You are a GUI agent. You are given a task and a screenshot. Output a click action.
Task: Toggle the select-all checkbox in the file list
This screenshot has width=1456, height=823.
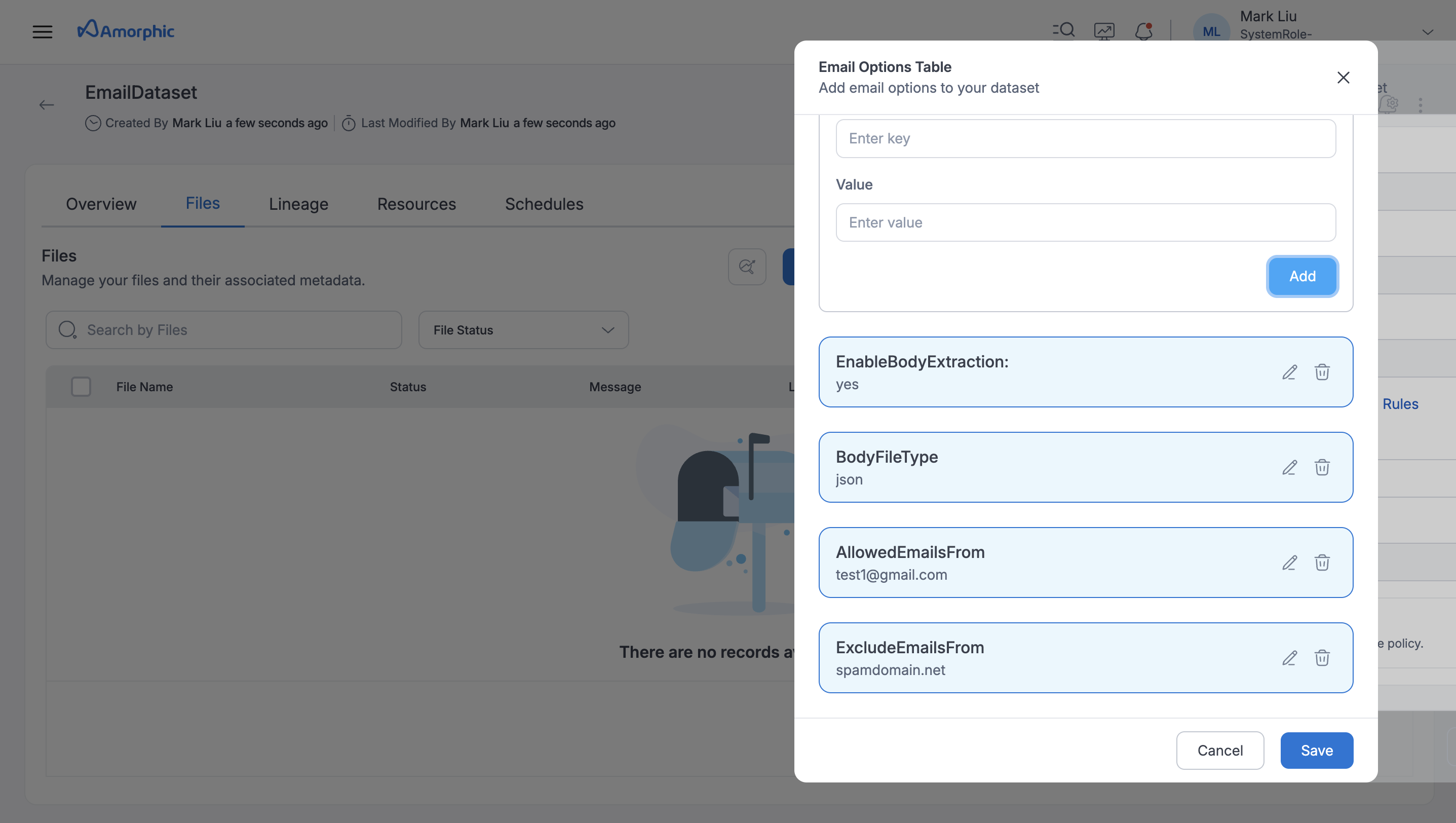tap(81, 387)
